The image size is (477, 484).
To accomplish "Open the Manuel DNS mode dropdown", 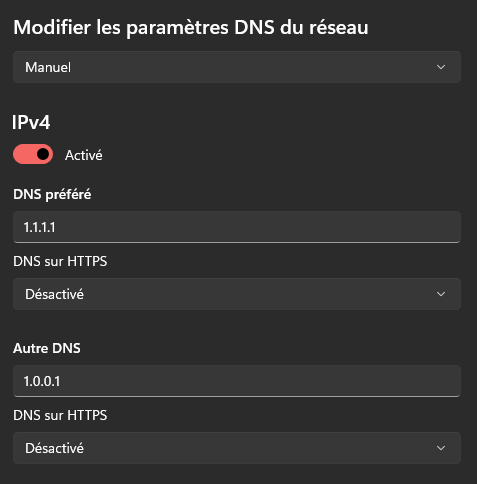I will pyautogui.click(x=237, y=67).
